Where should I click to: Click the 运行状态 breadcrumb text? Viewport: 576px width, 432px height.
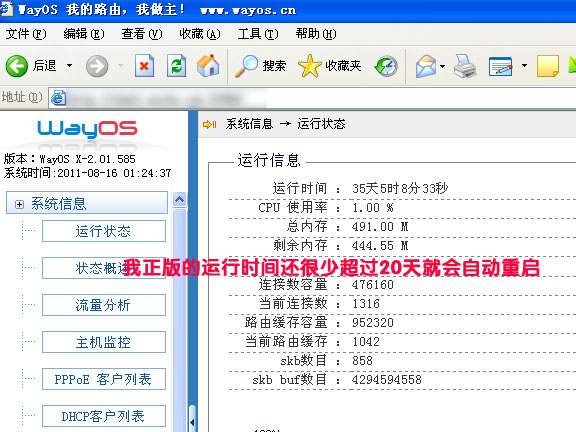click(321, 124)
